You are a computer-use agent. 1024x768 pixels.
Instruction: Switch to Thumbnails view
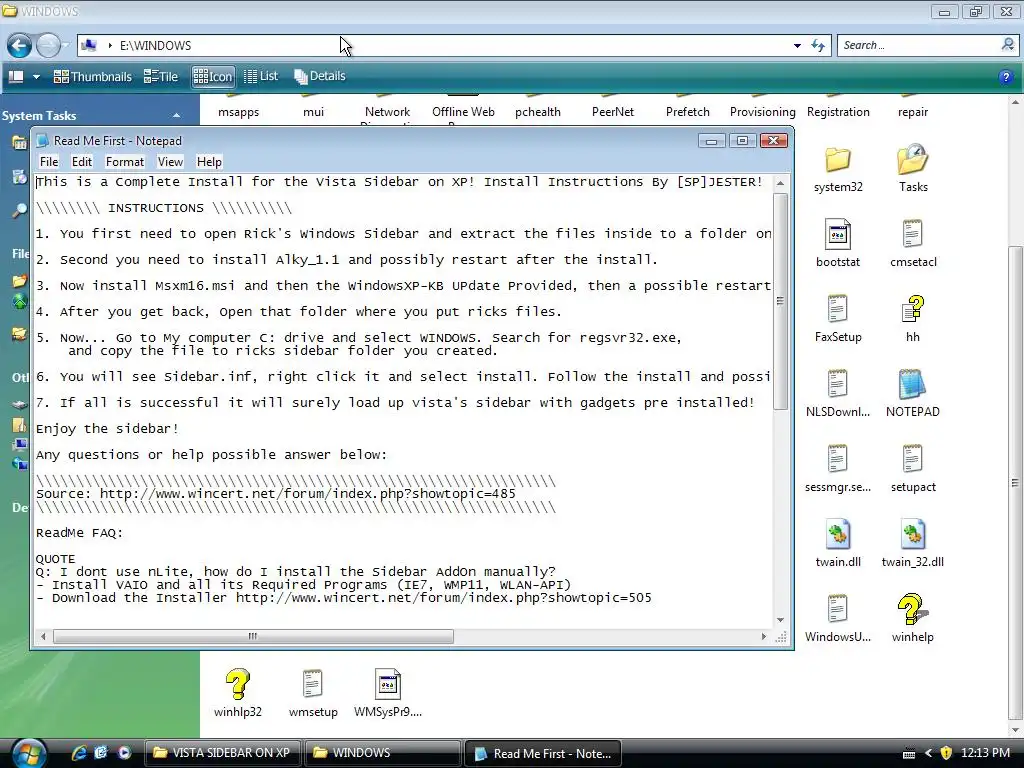click(x=92, y=76)
